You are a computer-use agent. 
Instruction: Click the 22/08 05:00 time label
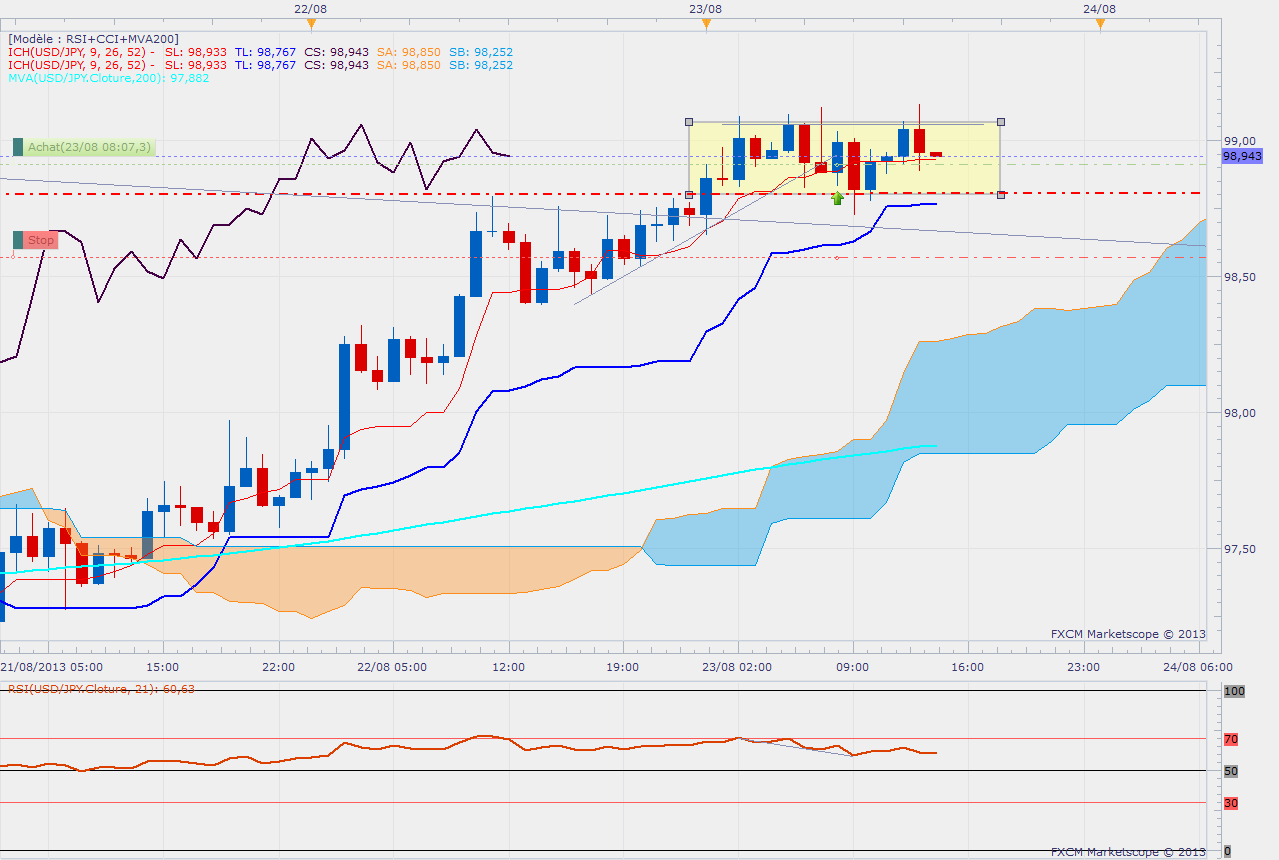tap(392, 667)
